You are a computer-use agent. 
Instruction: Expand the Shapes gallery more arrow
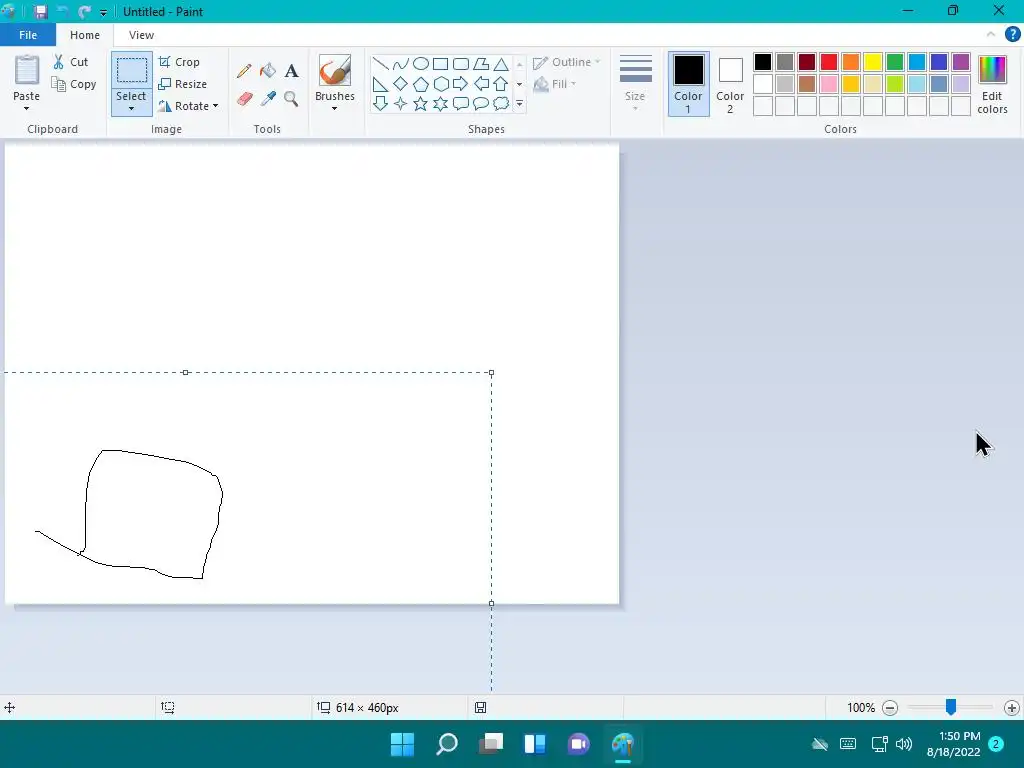(x=519, y=104)
